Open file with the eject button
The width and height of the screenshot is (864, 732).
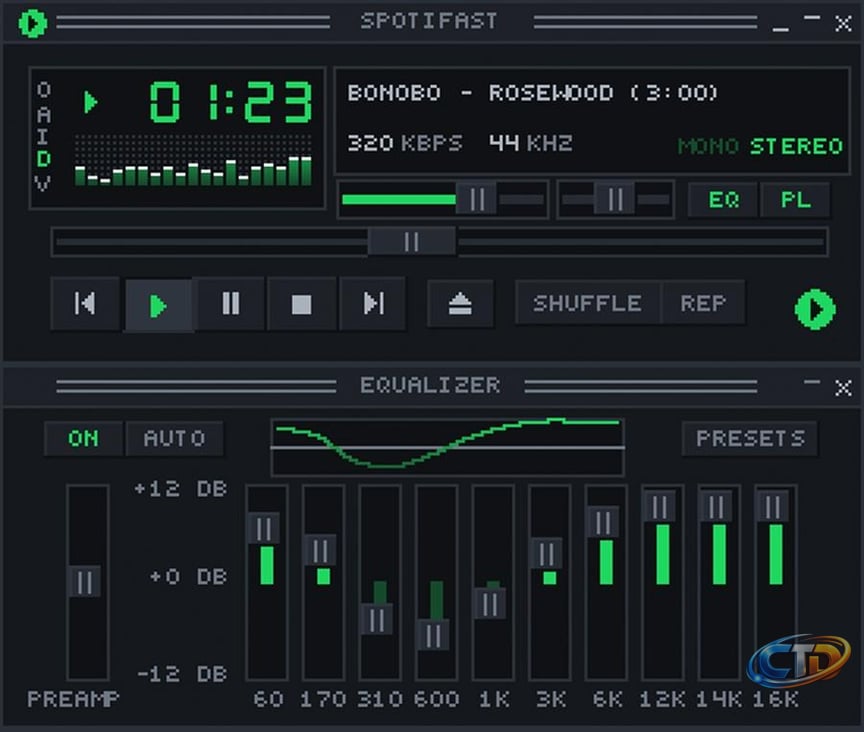(x=460, y=304)
